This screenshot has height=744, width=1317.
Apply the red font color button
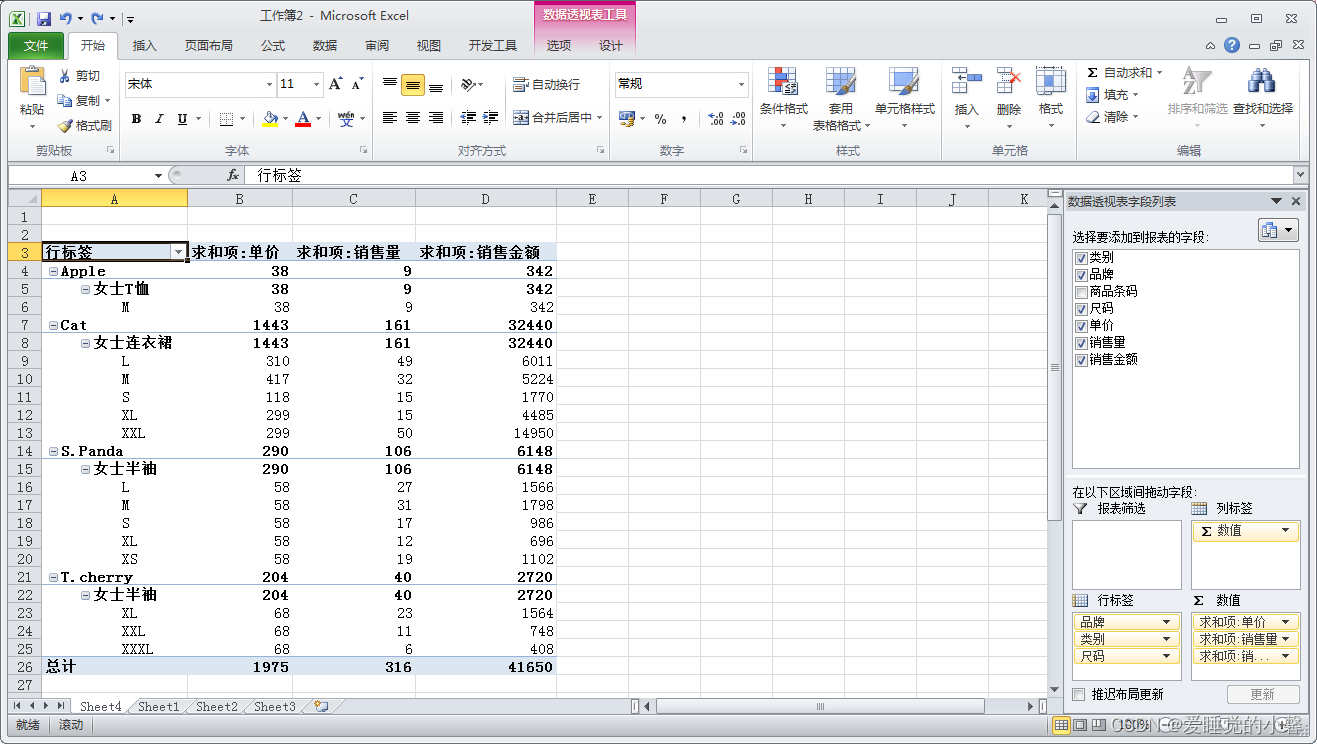pyautogui.click(x=303, y=119)
